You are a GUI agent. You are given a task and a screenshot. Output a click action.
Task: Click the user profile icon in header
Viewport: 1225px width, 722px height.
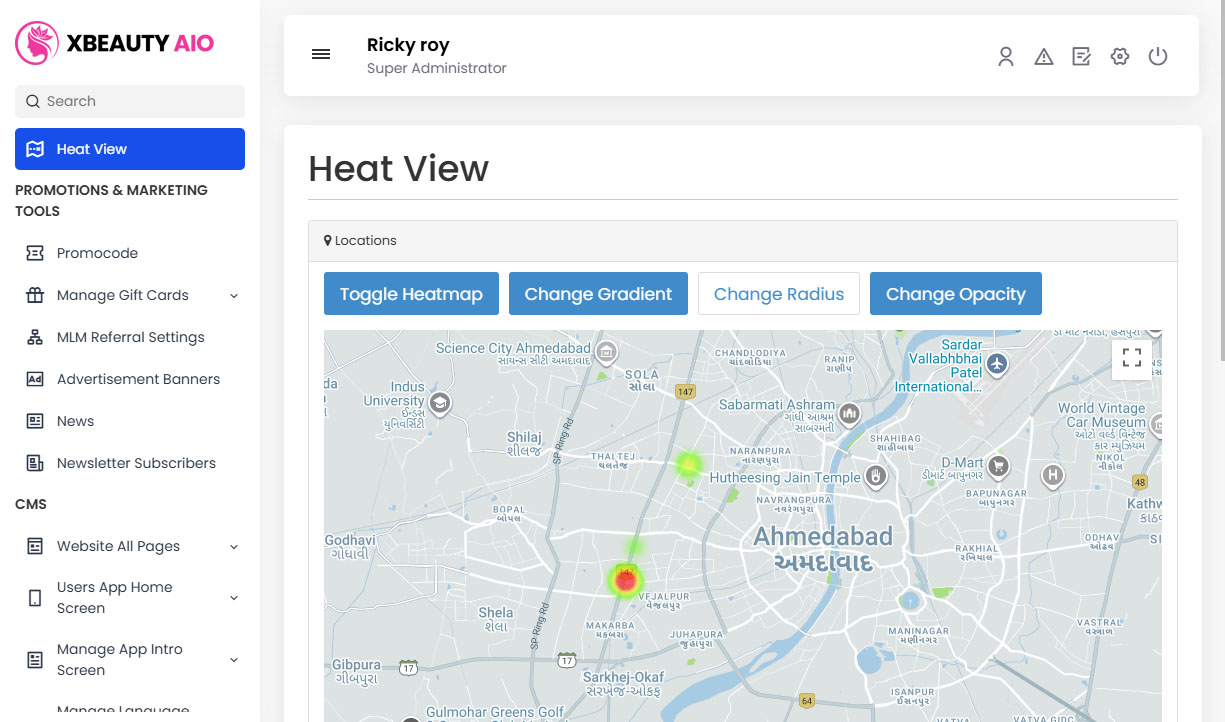click(1005, 57)
